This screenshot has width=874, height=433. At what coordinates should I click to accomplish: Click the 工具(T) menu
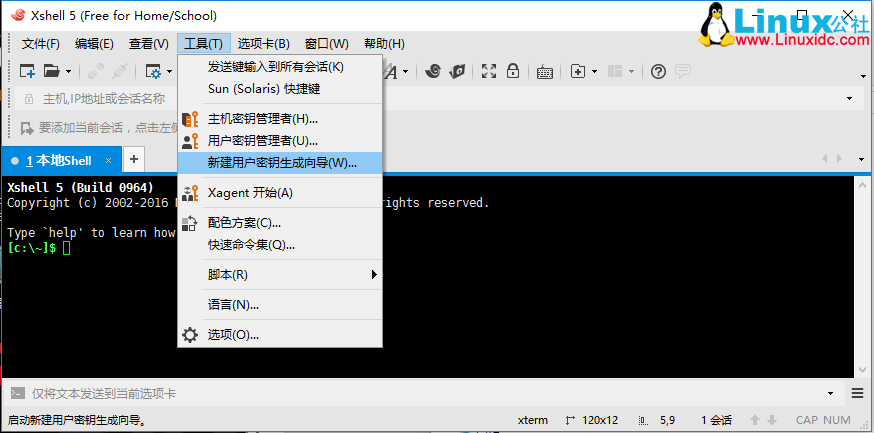(x=203, y=44)
